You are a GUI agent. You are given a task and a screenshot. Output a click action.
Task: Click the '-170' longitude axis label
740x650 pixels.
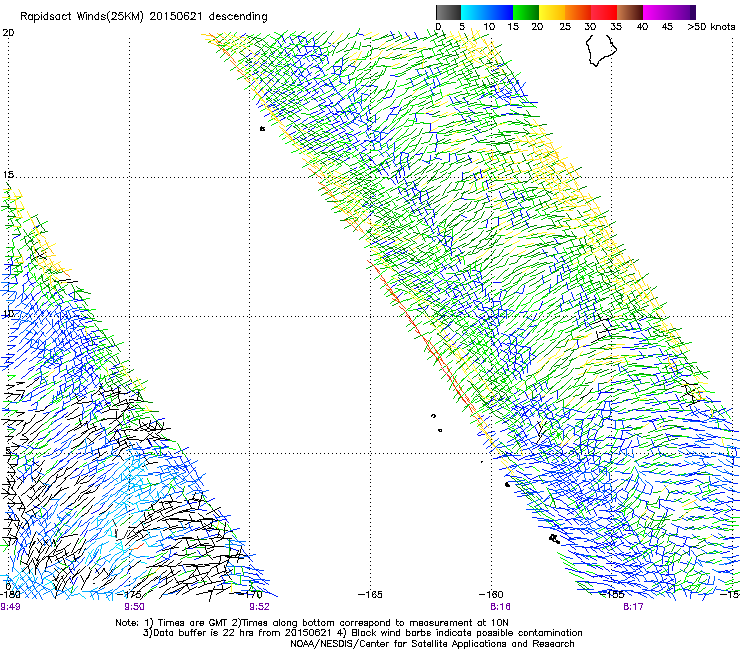(252, 595)
